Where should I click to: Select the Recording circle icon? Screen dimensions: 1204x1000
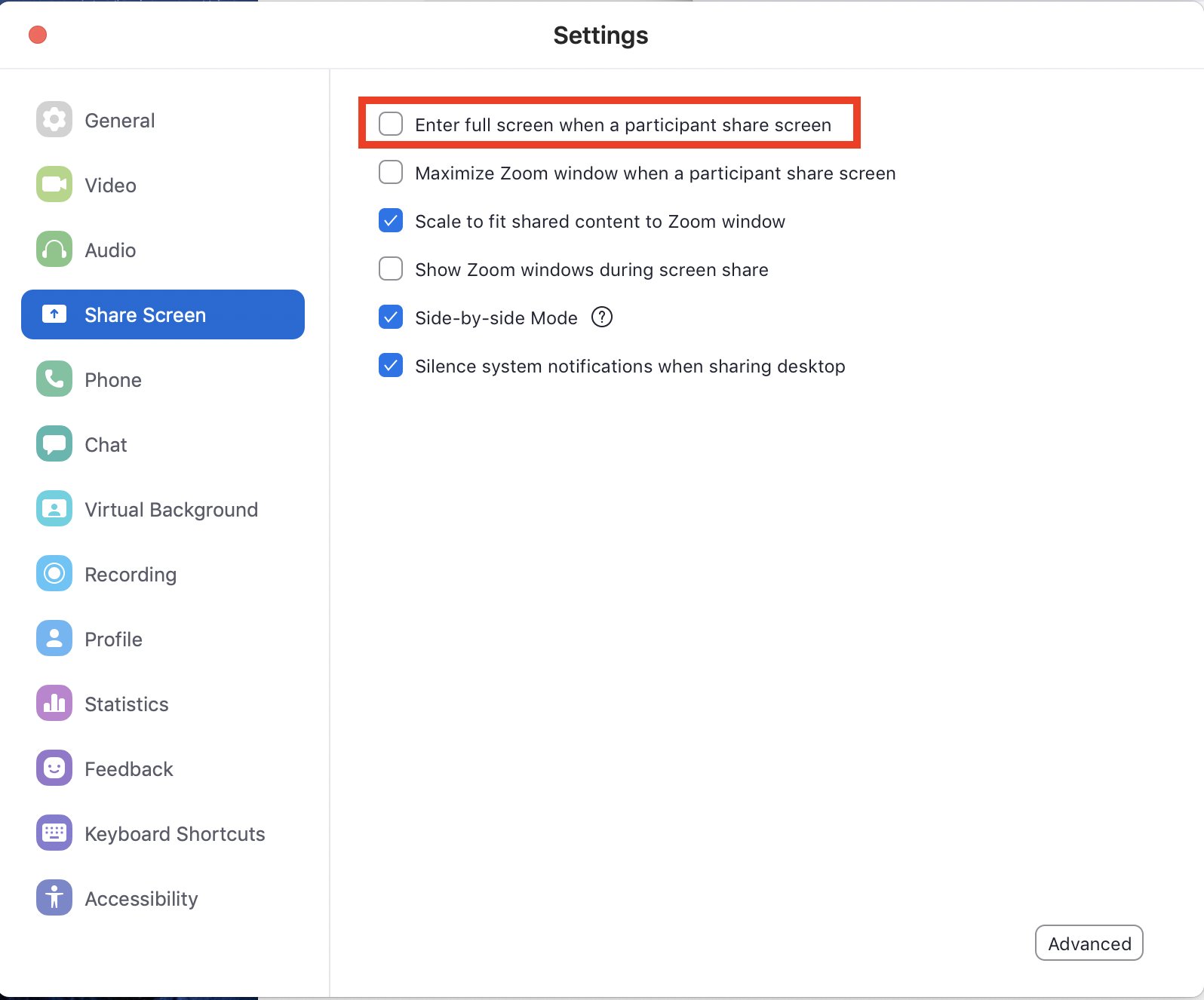click(x=54, y=573)
